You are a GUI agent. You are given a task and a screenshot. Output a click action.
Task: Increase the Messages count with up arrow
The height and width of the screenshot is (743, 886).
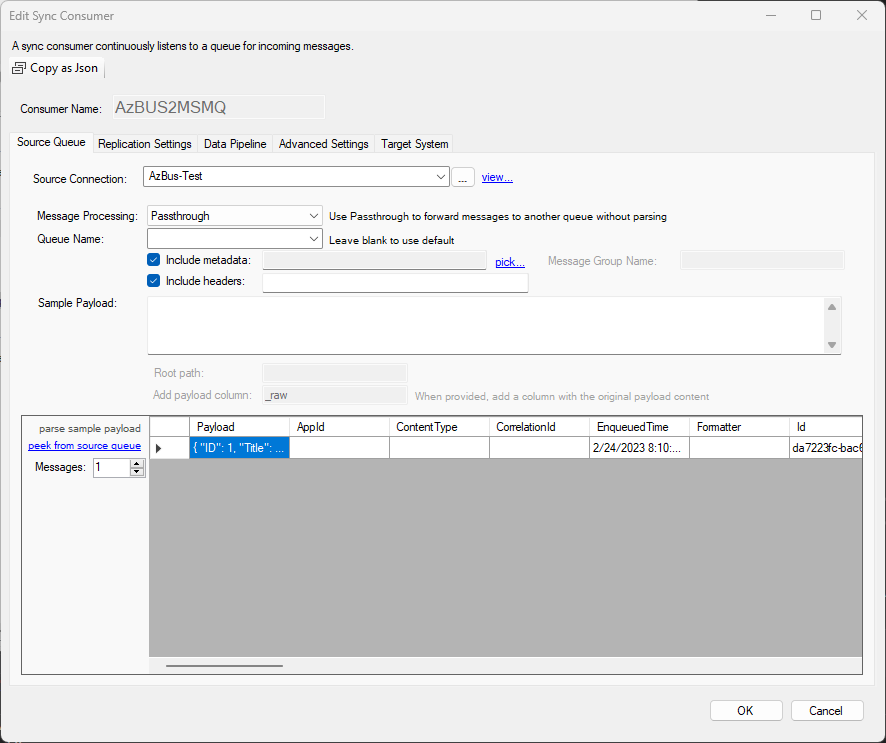click(137, 463)
